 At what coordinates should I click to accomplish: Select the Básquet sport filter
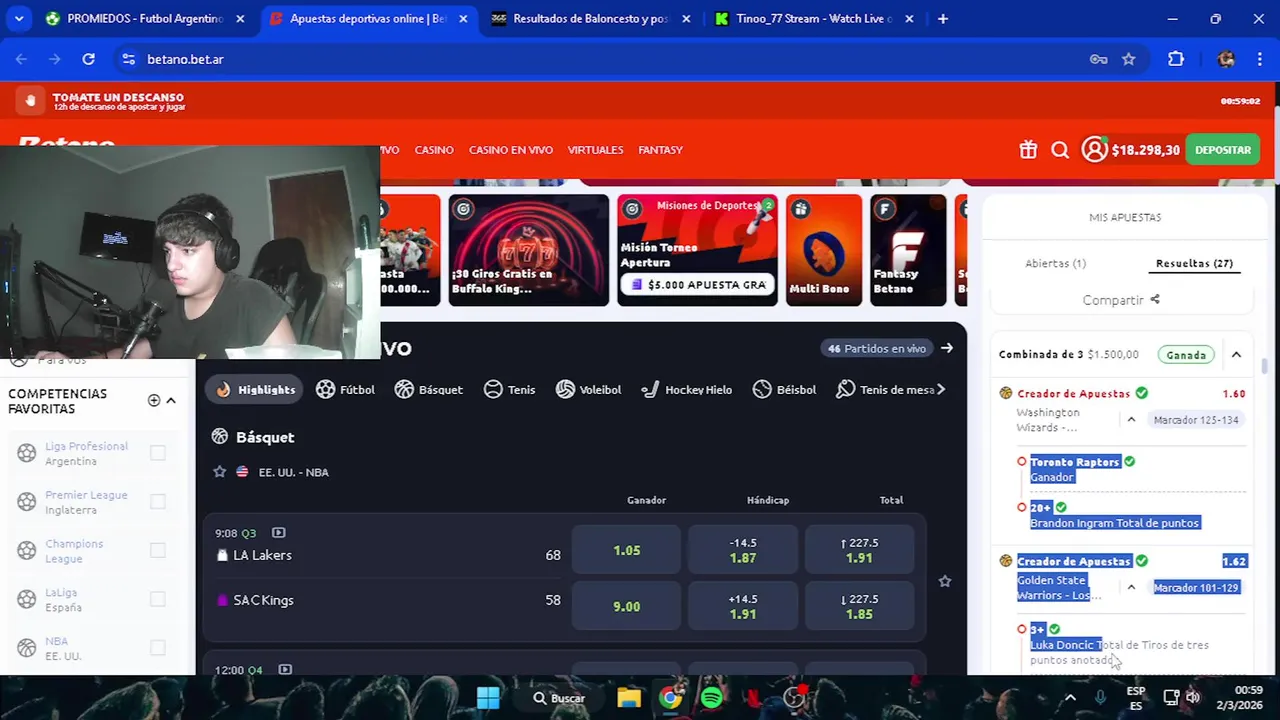[428, 389]
